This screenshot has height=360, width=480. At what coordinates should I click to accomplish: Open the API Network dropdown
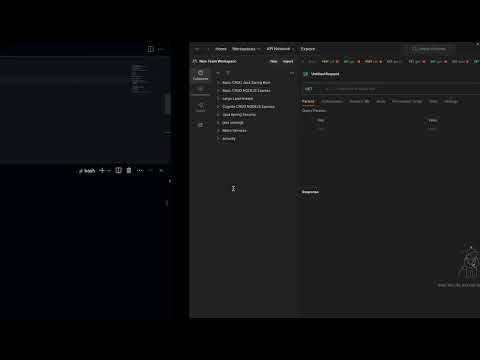click(280, 49)
